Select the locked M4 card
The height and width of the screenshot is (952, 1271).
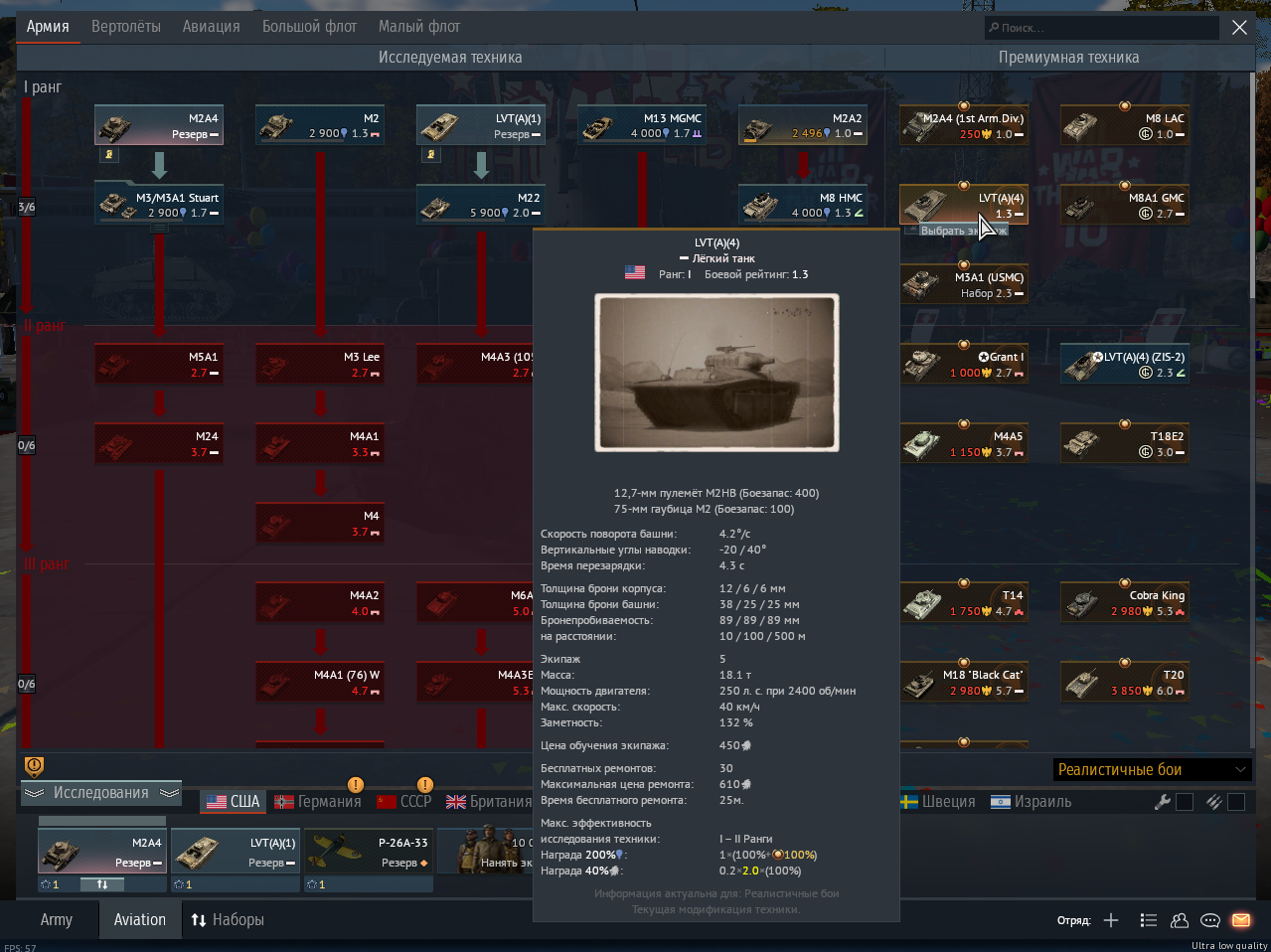click(320, 524)
